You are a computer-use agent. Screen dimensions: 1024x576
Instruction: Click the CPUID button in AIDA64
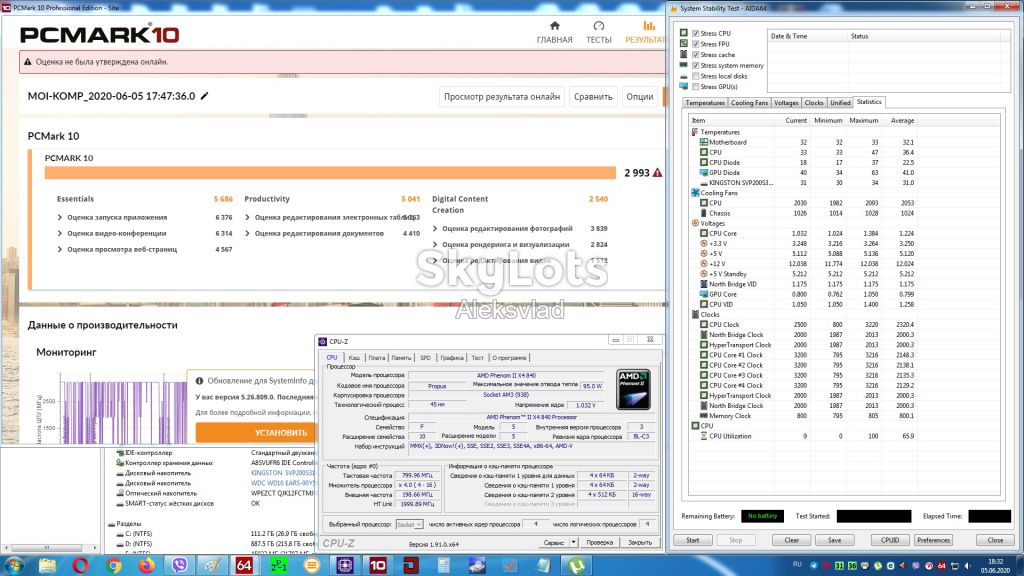889,540
